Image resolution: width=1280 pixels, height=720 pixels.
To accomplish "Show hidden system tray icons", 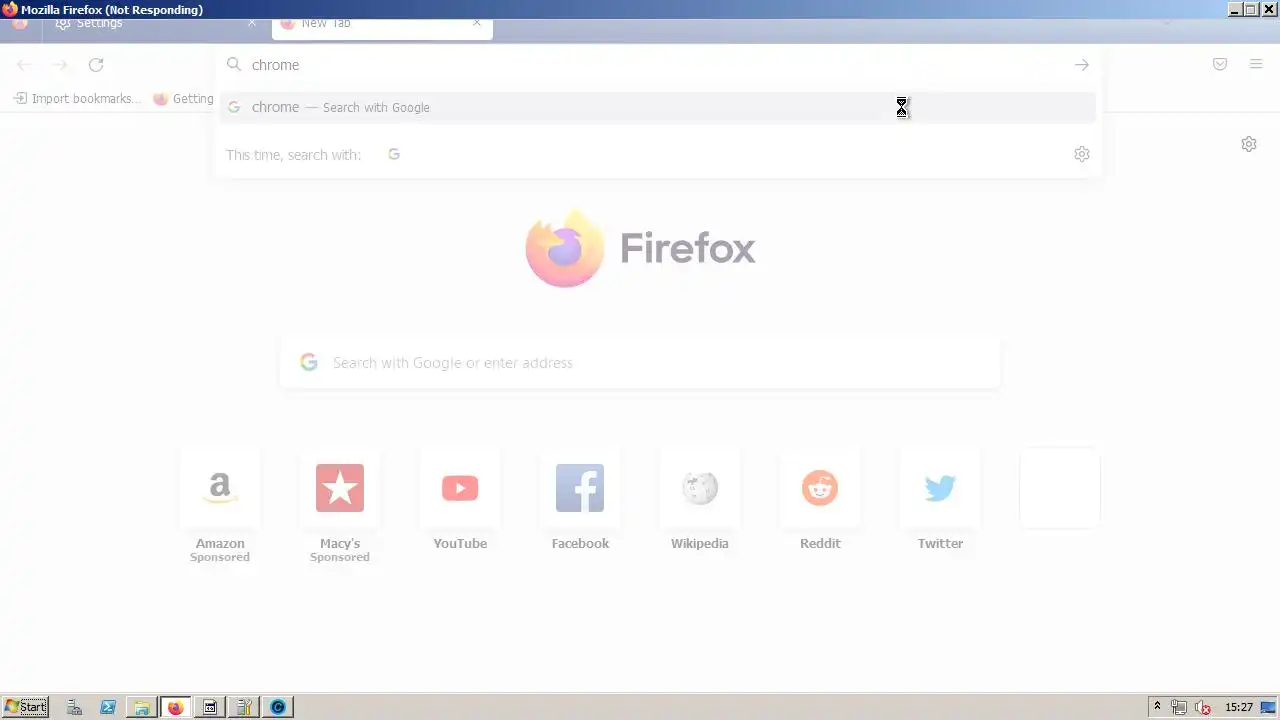I will point(1157,706).
